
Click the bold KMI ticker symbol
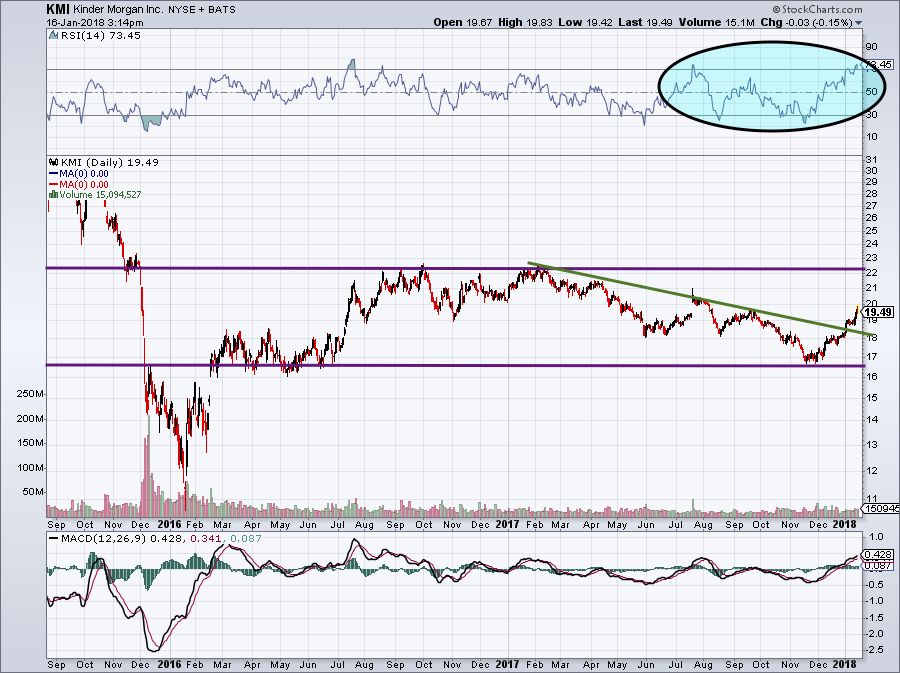58,9
